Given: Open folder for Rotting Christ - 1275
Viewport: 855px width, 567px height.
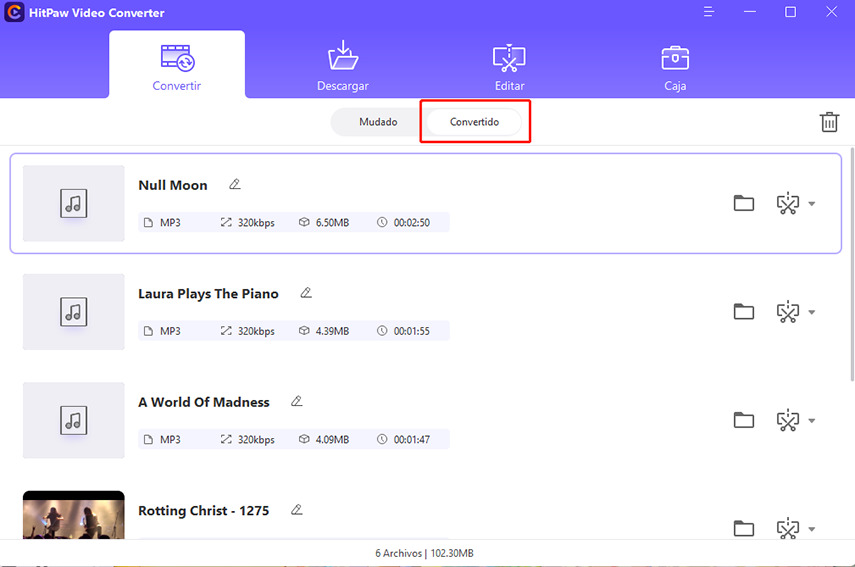Looking at the screenshot, I should pyautogui.click(x=744, y=528).
